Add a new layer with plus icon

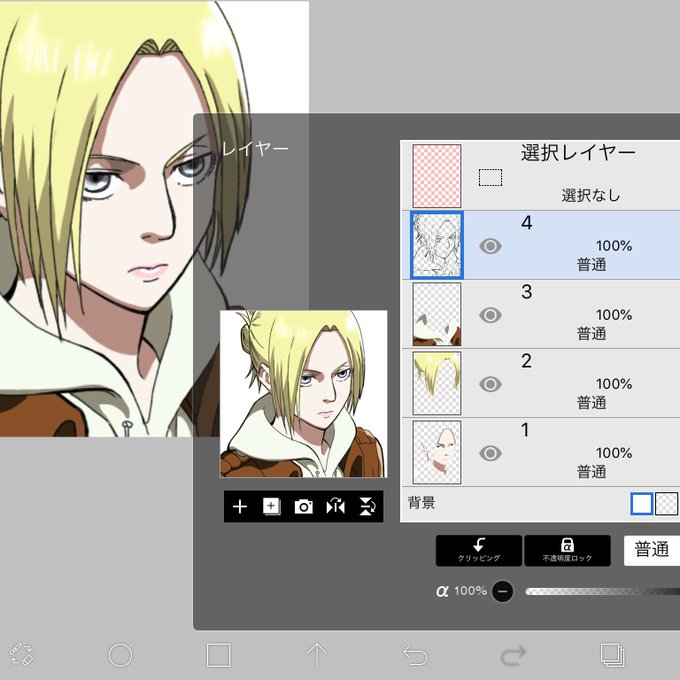coord(240,506)
